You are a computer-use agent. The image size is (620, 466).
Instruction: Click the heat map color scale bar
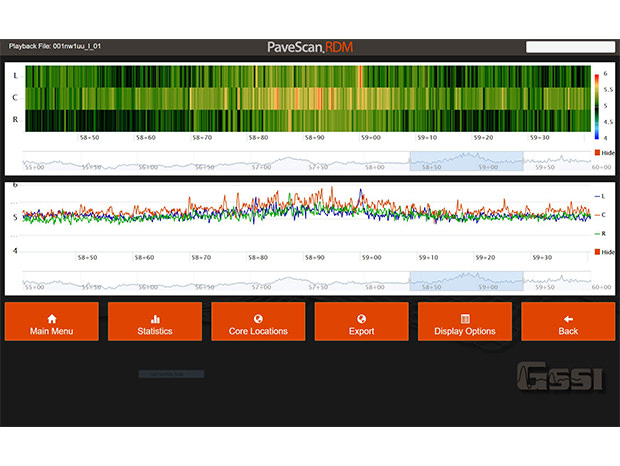[597, 106]
